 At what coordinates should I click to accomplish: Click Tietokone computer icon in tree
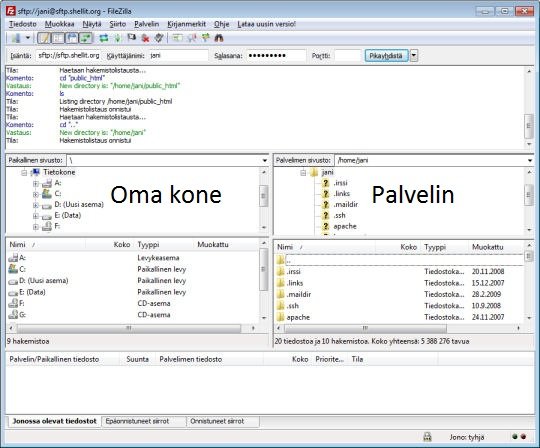[x=35, y=172]
